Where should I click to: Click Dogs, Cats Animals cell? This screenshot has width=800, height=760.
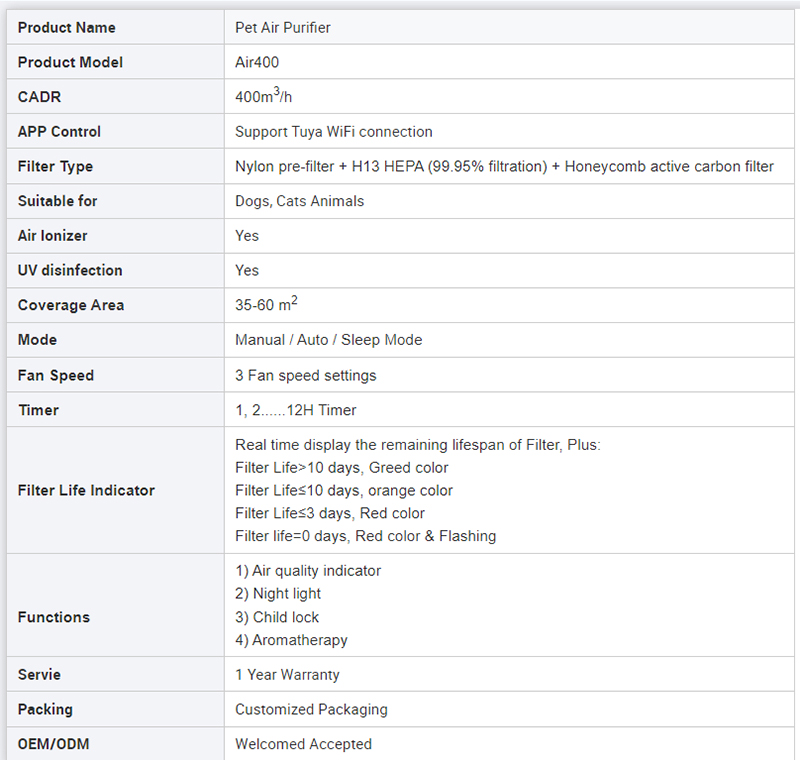tap(299, 201)
